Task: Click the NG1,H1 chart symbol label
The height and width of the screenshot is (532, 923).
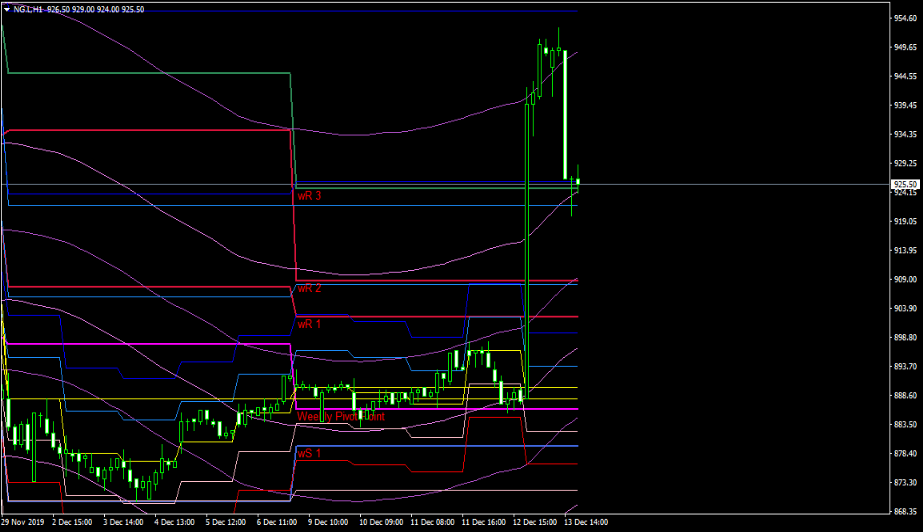Action: pos(28,8)
